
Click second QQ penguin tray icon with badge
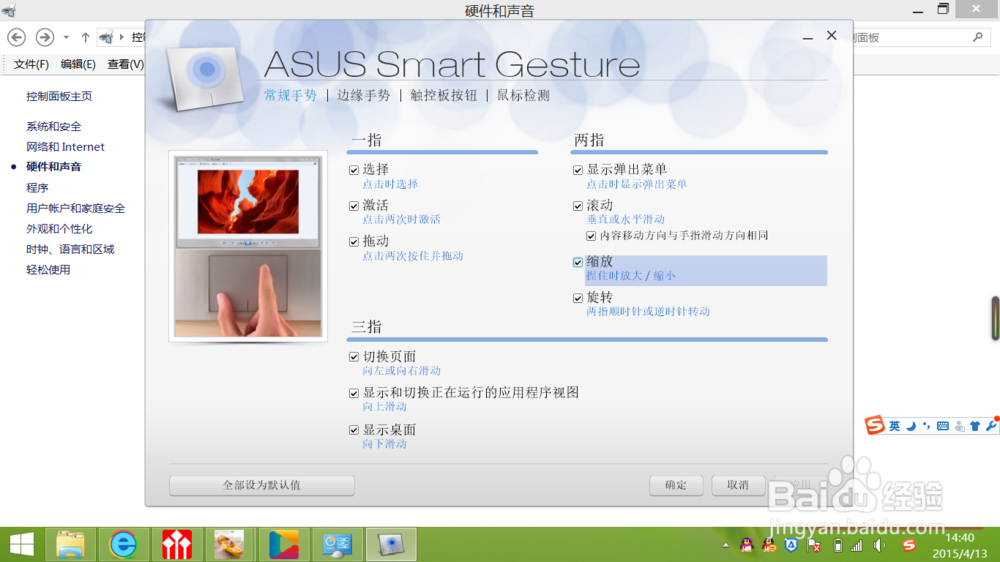click(x=769, y=545)
